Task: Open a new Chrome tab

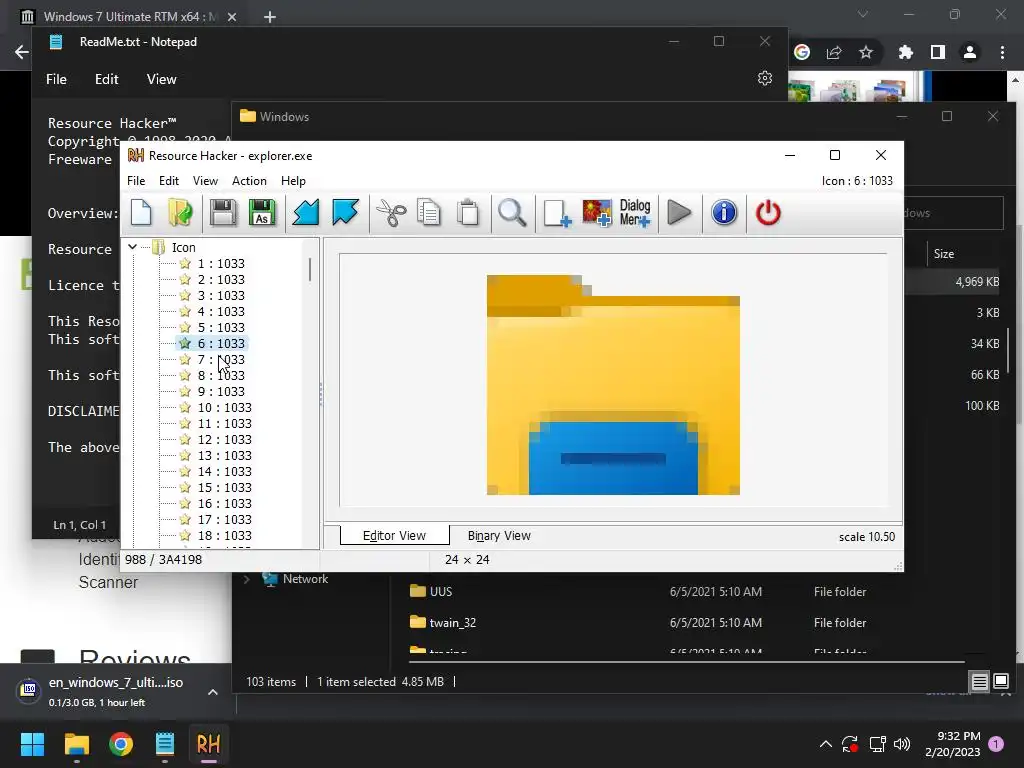Action: point(270,17)
